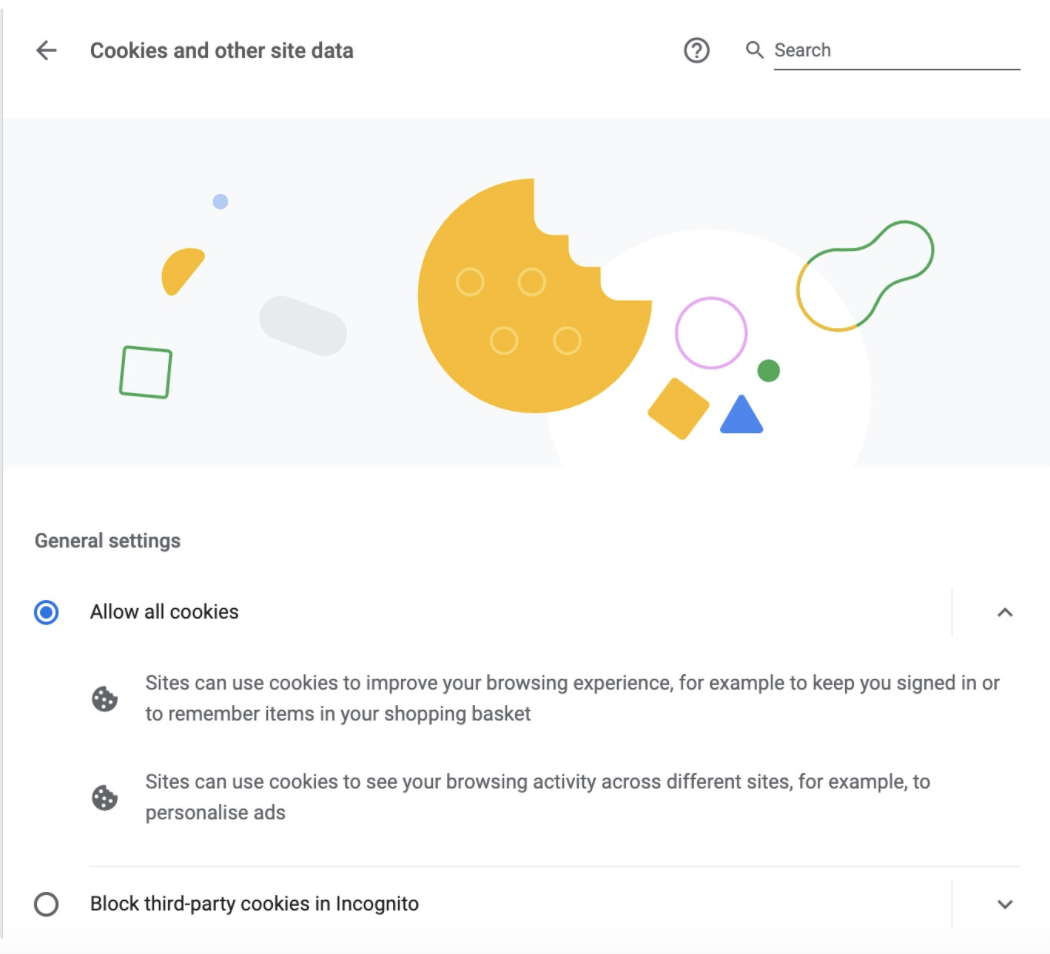Expand Block third-party cookies in Incognito details

tap(1004, 904)
